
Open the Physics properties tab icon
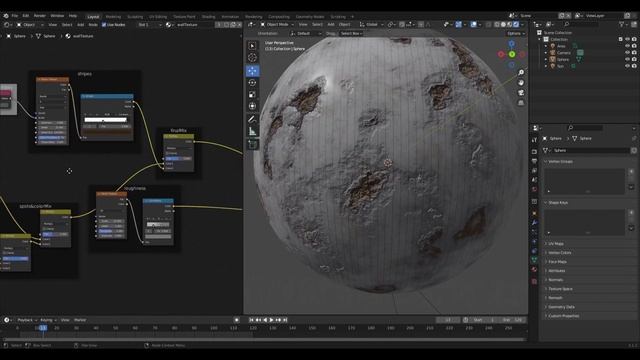[534, 241]
